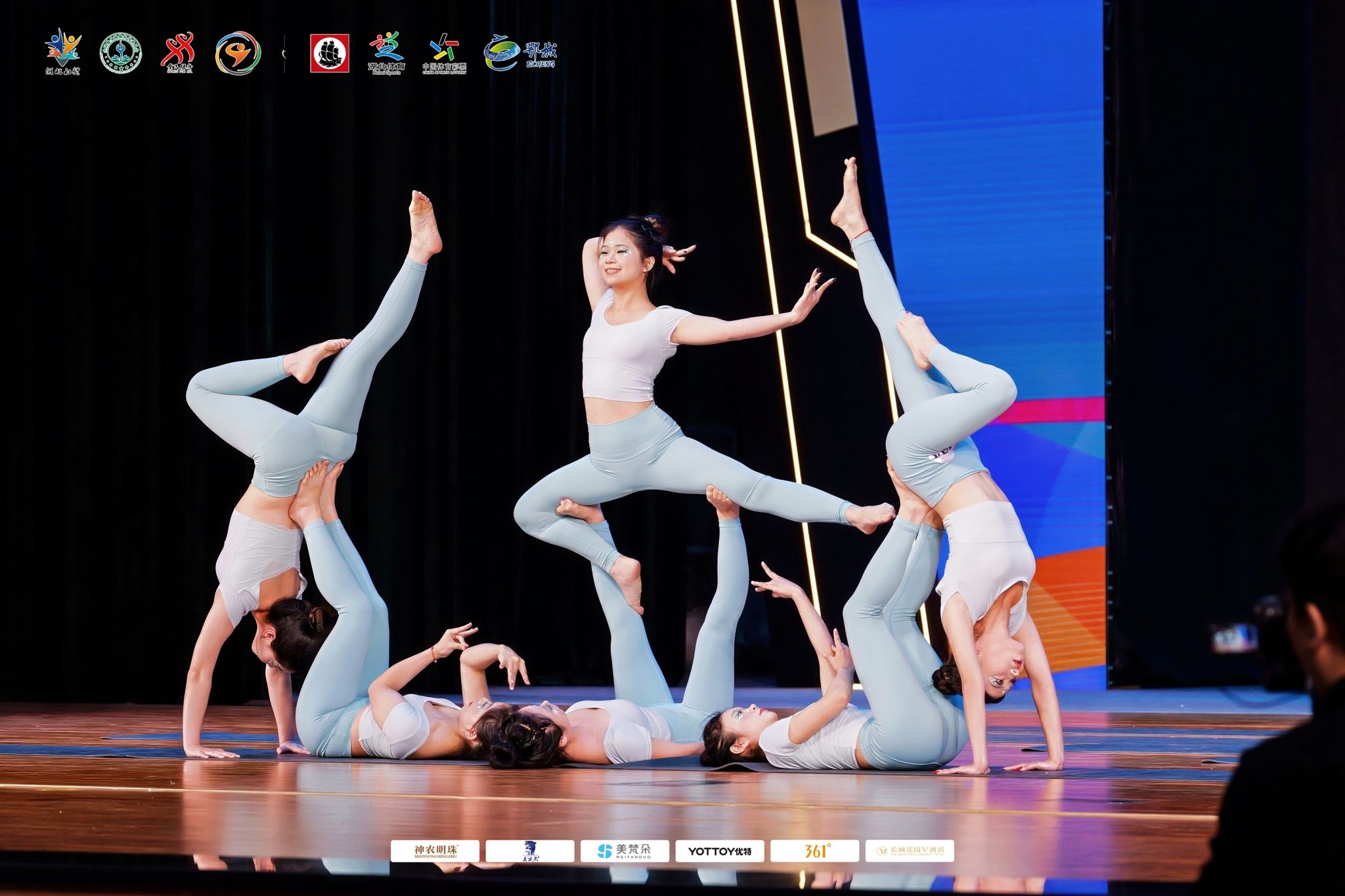Open the Great Wall Garden V Hotel banner
The width and height of the screenshot is (1345, 896).
pos(910,851)
